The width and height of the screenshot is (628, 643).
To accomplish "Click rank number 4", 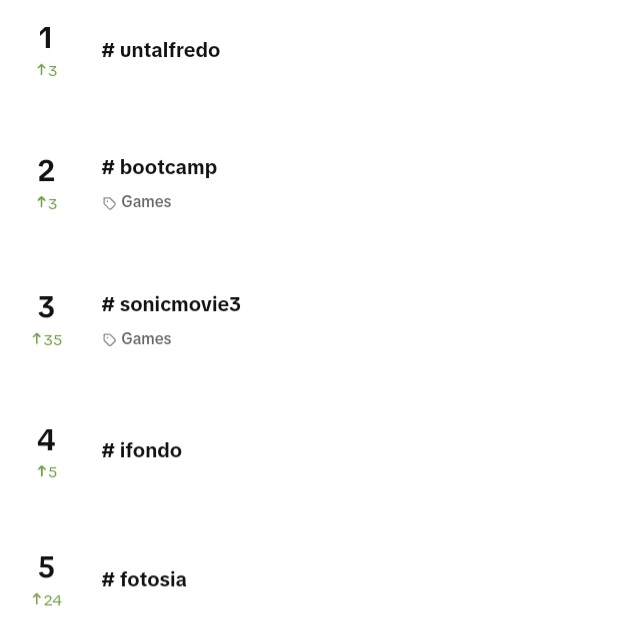I will click(x=46, y=440).
